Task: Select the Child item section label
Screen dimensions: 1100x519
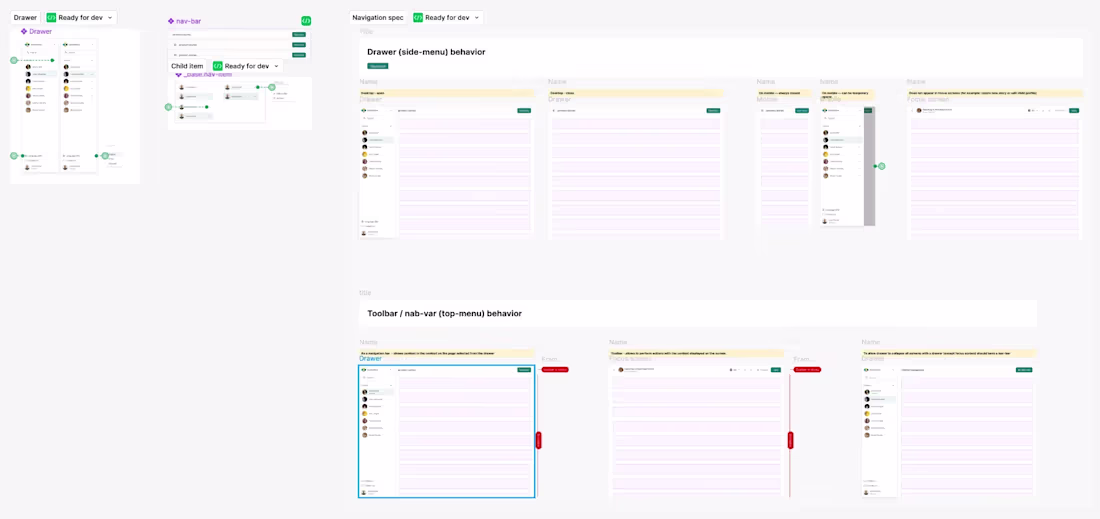Action: (x=187, y=66)
